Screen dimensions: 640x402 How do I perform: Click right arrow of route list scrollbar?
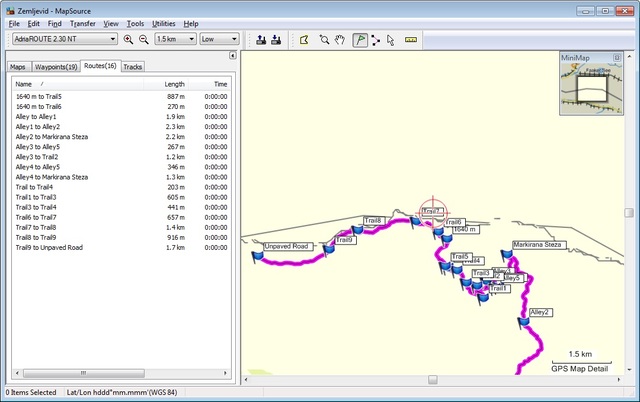tap(225, 373)
